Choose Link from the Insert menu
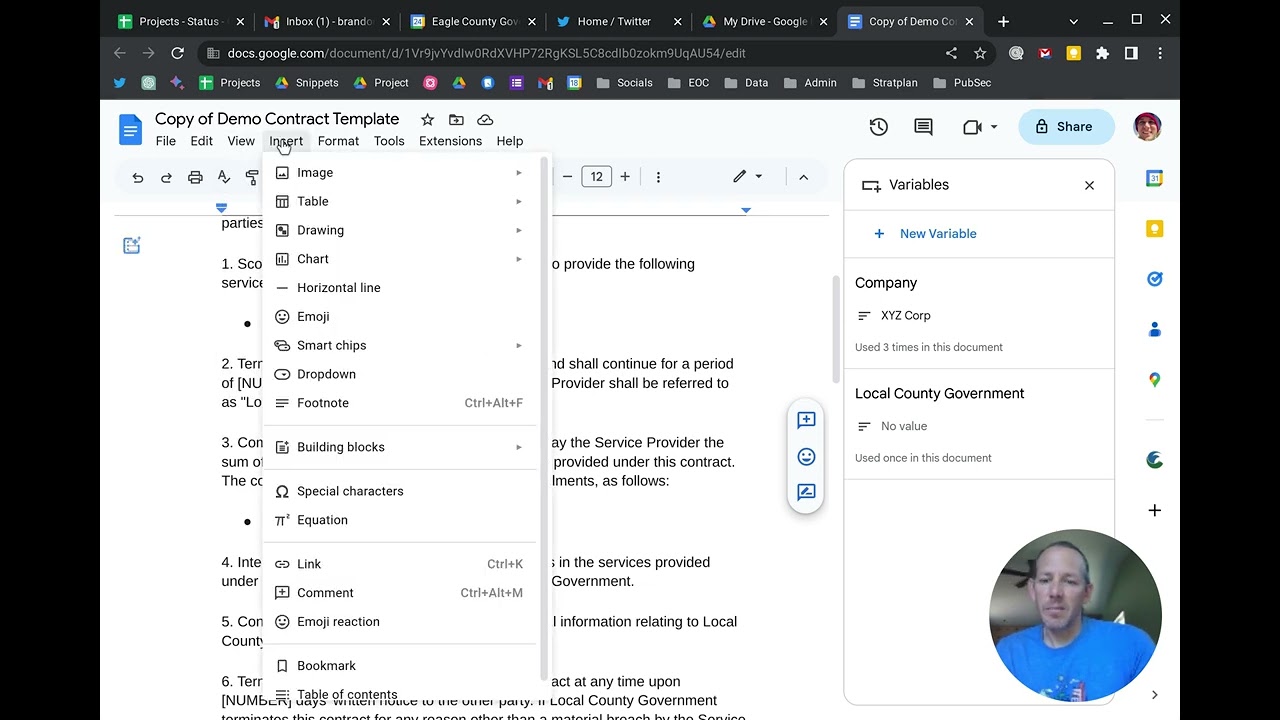Viewport: 1280px width, 720px height. point(399,564)
